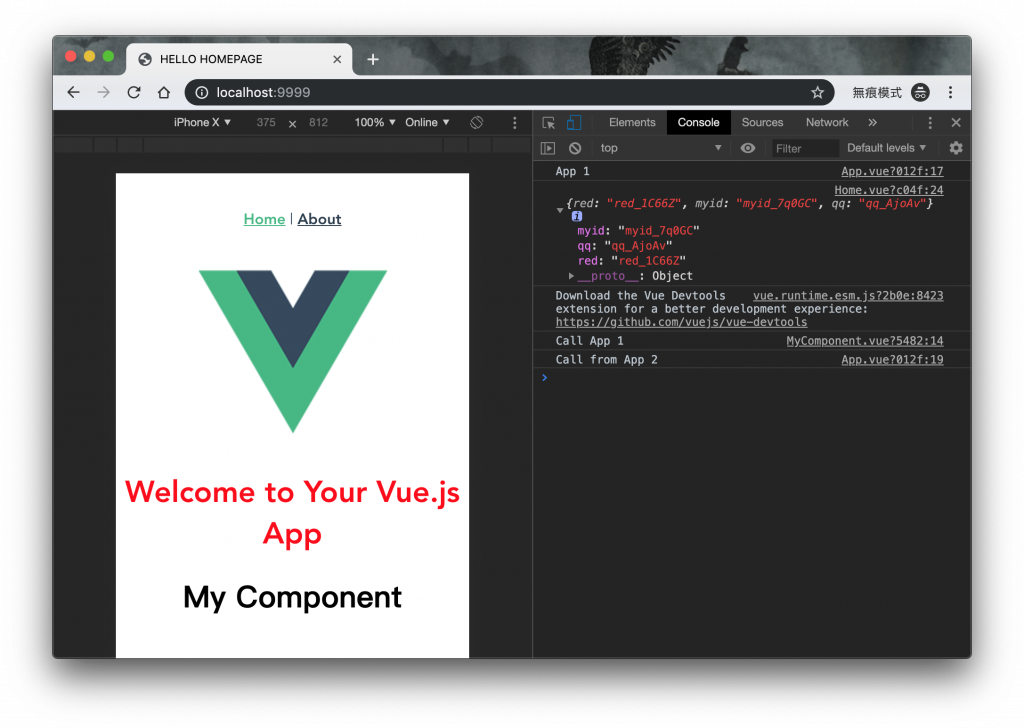
Task: Select the HELLO HOMEPAGE browser tab
Action: 239,59
